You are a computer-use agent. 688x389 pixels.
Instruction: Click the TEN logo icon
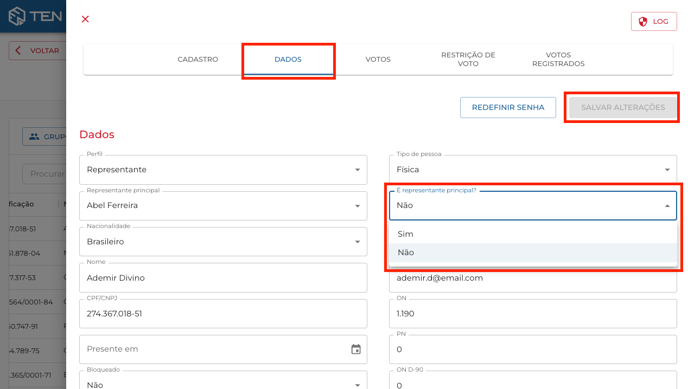click(x=17, y=16)
